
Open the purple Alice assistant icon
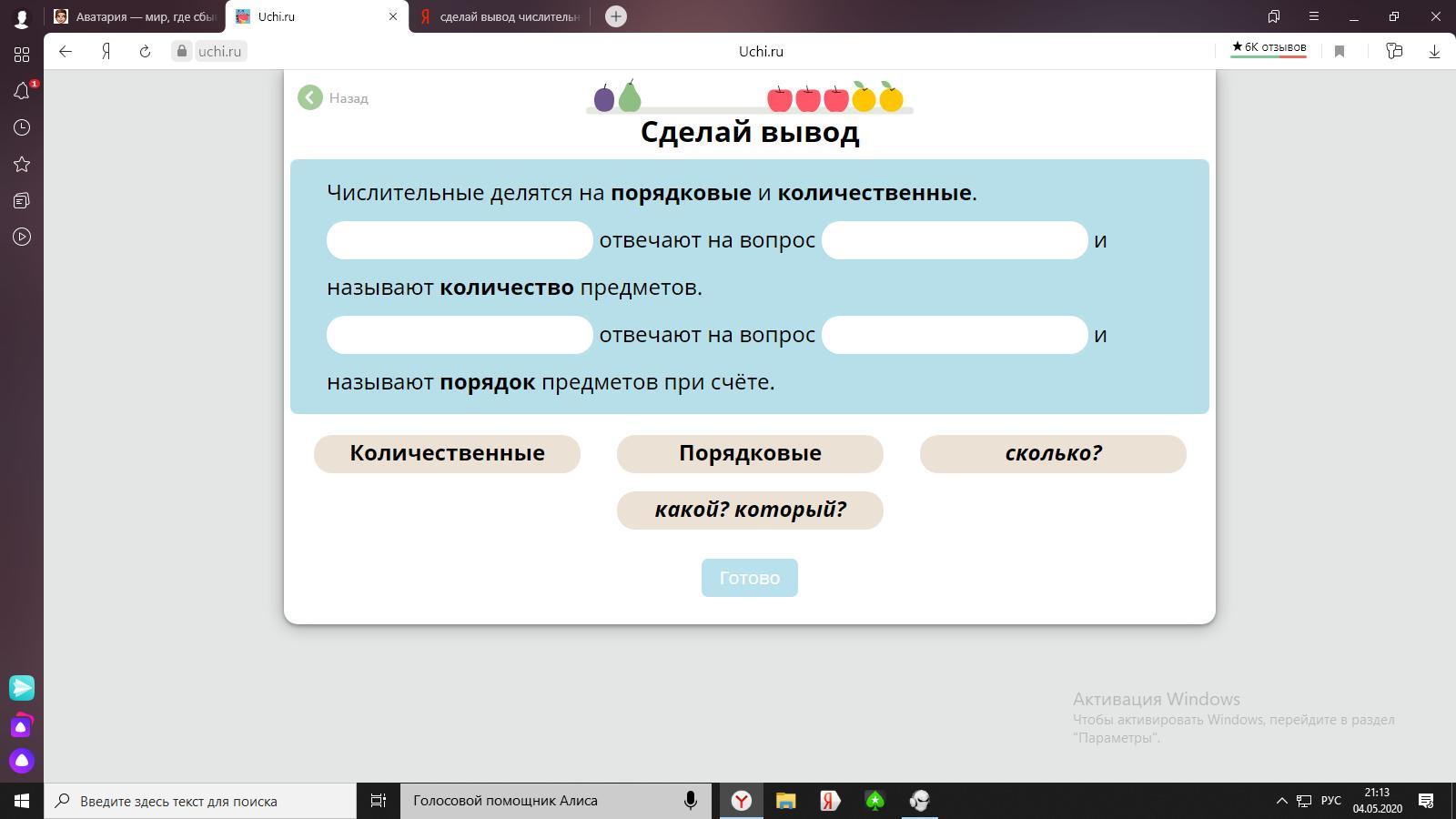coord(22,761)
